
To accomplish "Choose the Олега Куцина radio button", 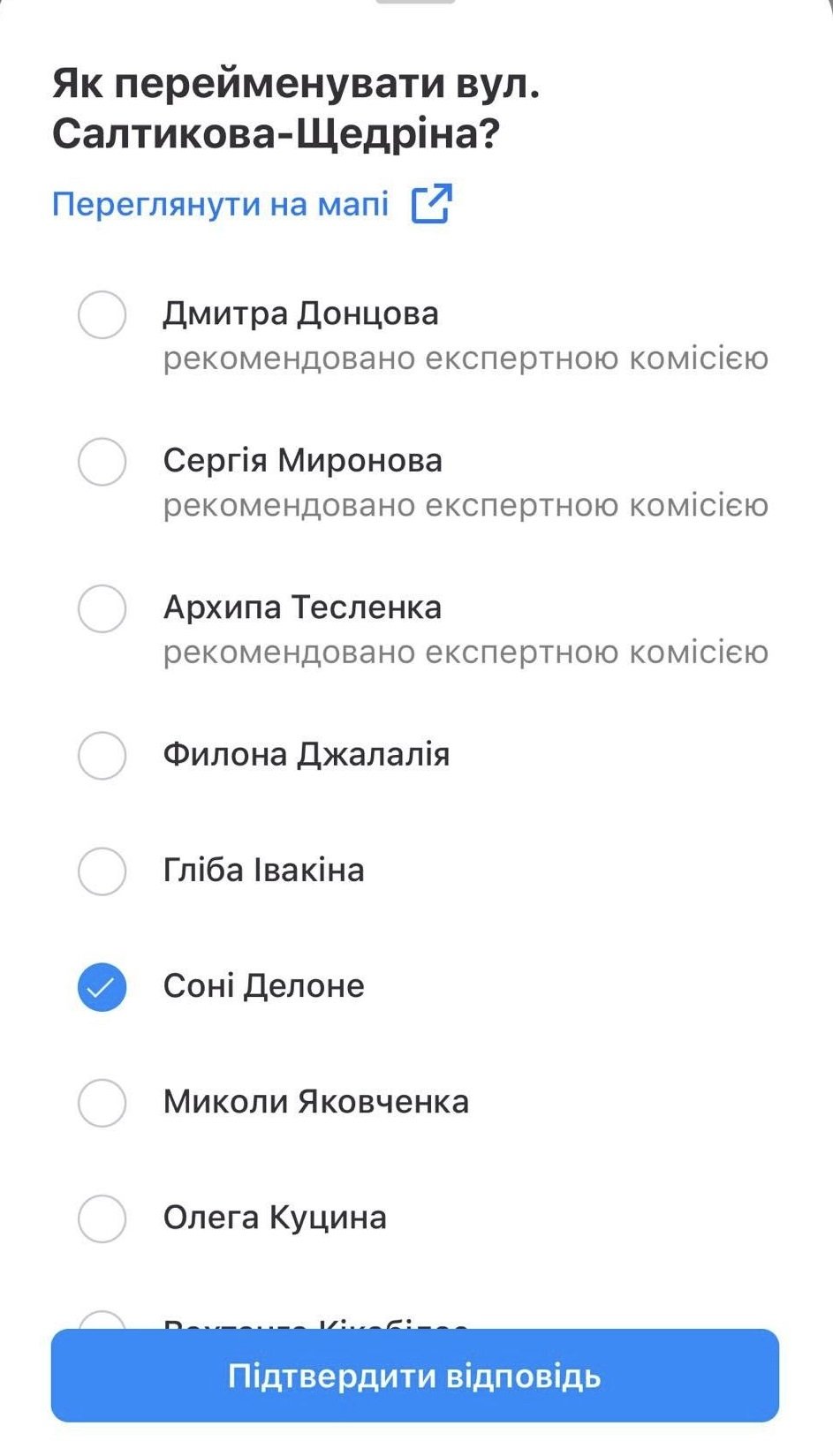I will coord(102,1218).
